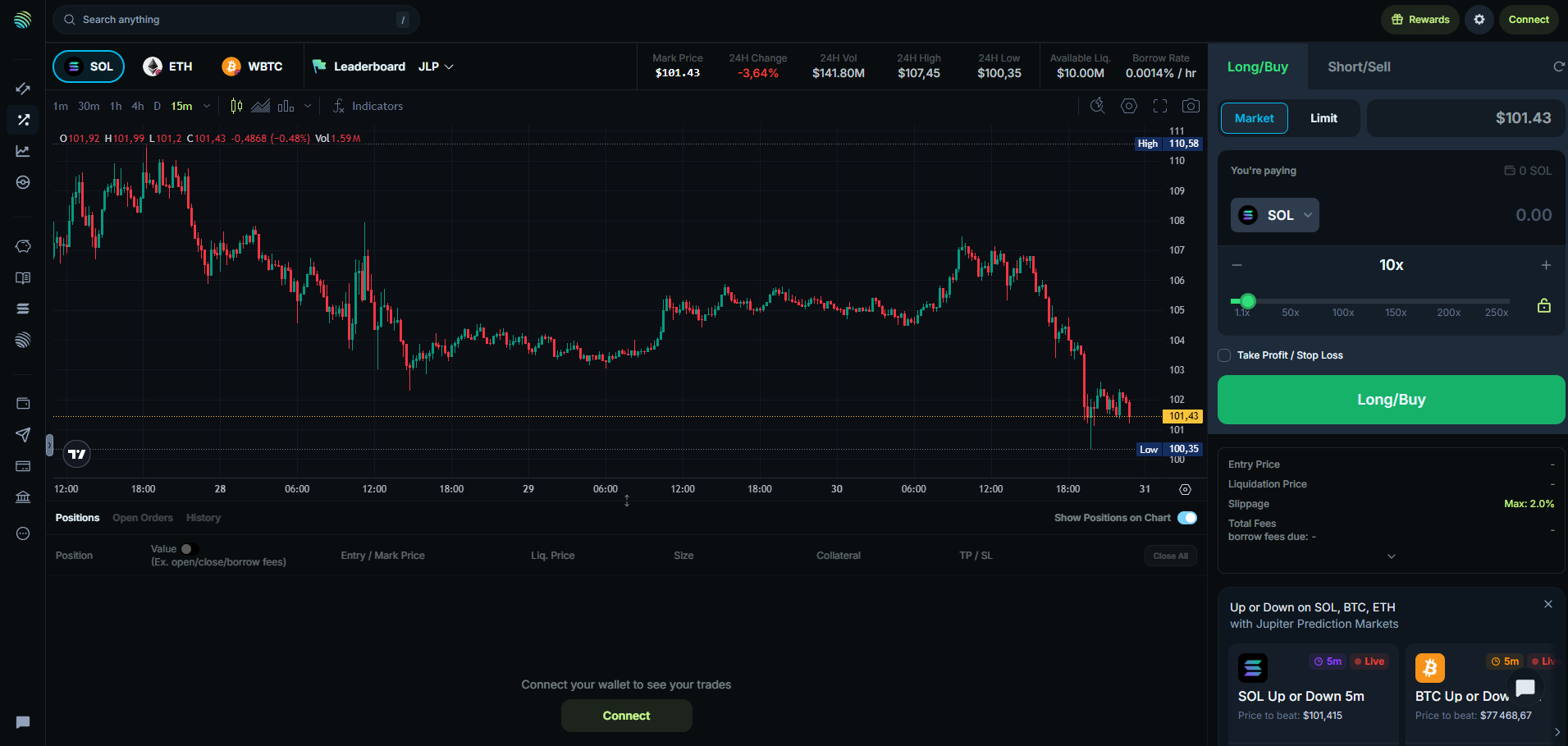Open the Indicators menu

368,106
